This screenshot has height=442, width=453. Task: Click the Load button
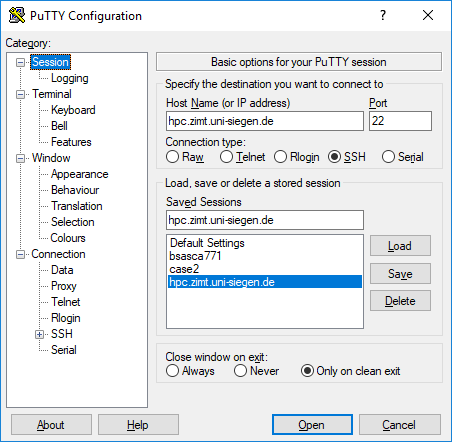point(400,246)
